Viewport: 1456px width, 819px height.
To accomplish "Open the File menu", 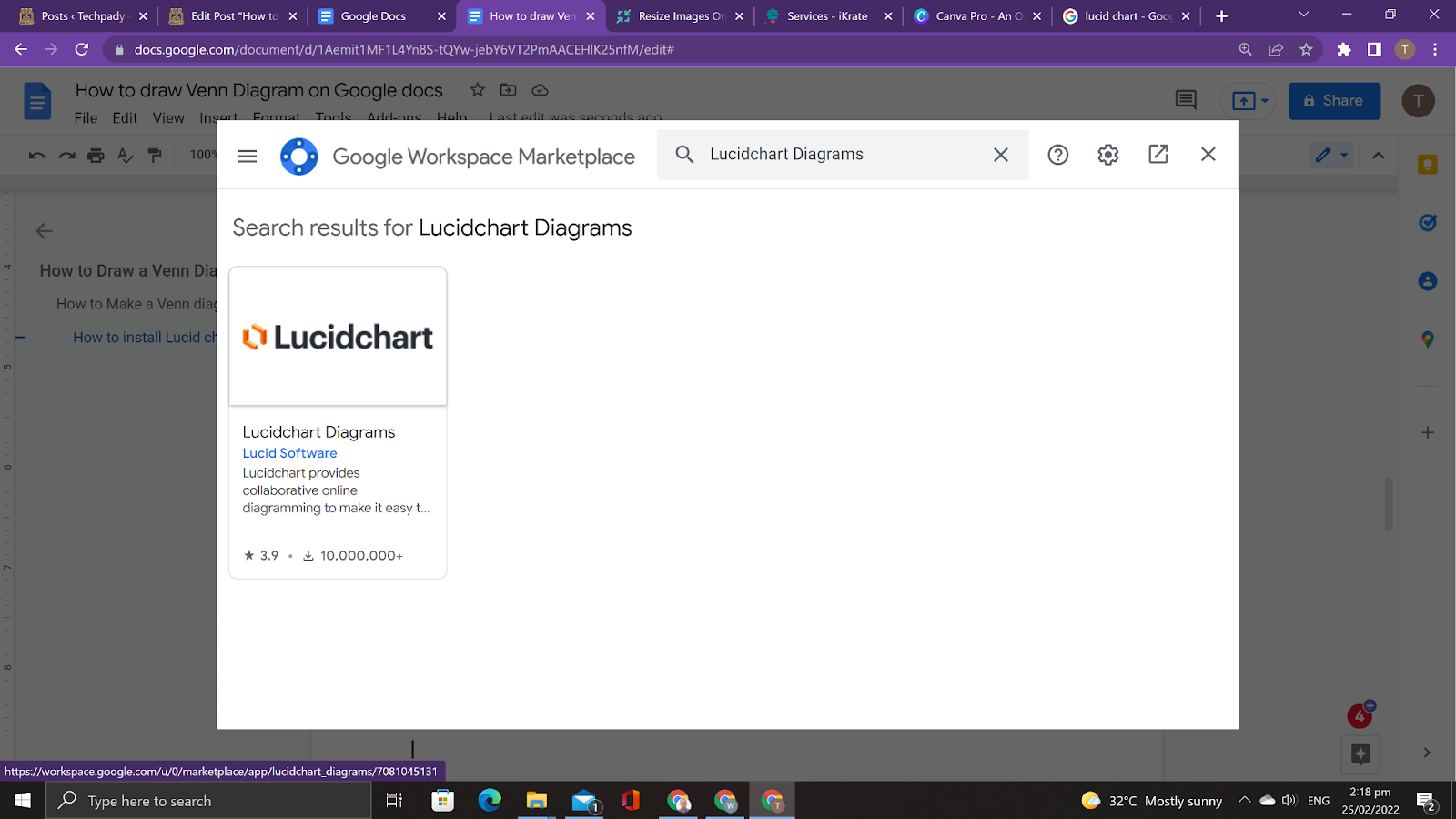I will click(86, 118).
